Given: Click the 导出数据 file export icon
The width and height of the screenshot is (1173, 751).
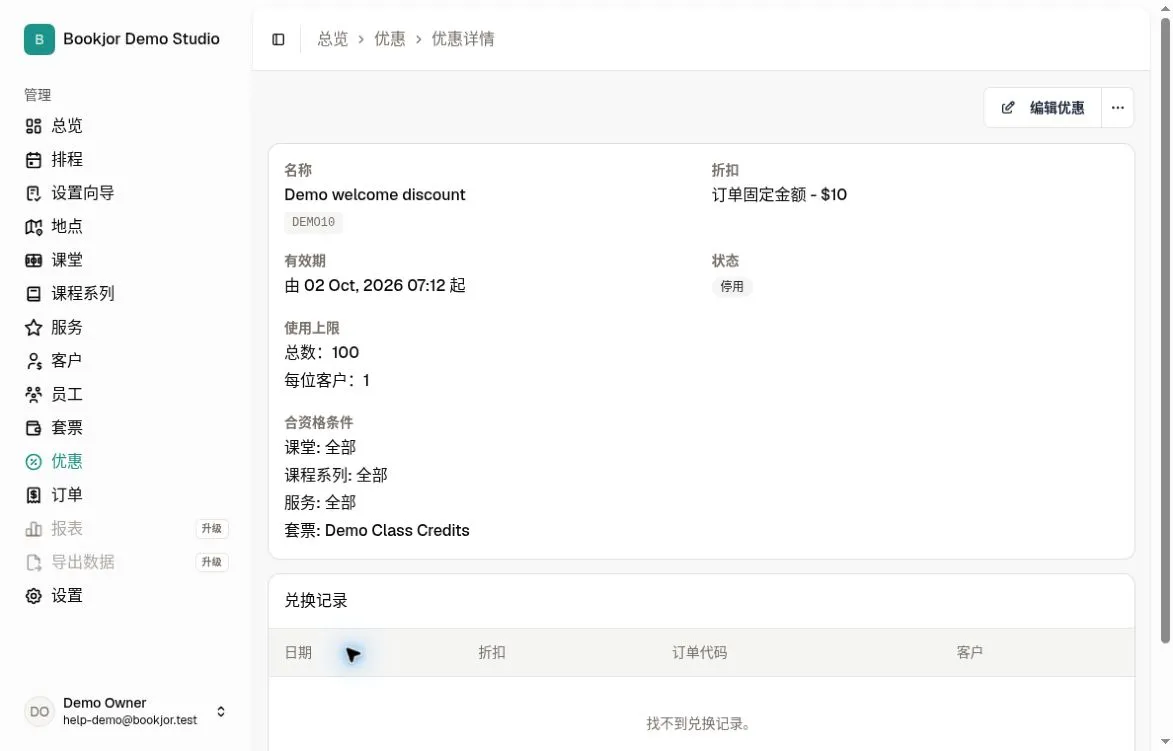Looking at the screenshot, I should pos(34,563).
